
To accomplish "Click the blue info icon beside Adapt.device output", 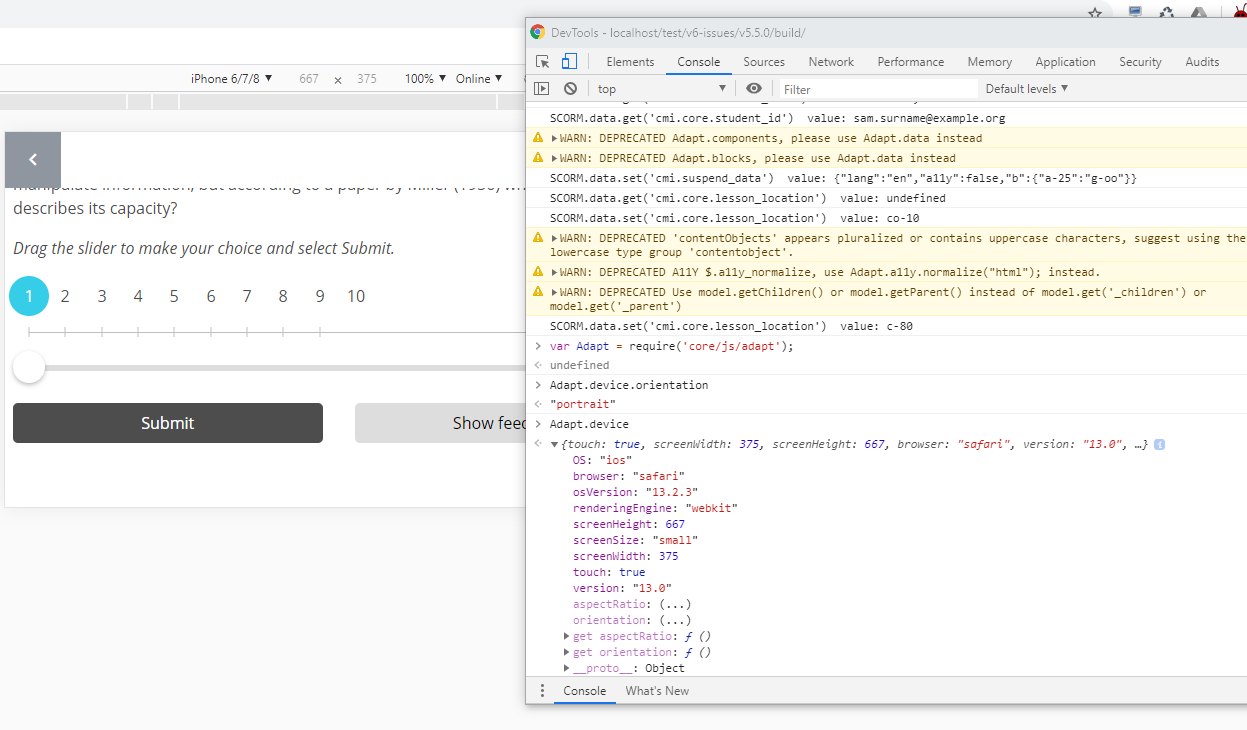I will tap(1159, 443).
